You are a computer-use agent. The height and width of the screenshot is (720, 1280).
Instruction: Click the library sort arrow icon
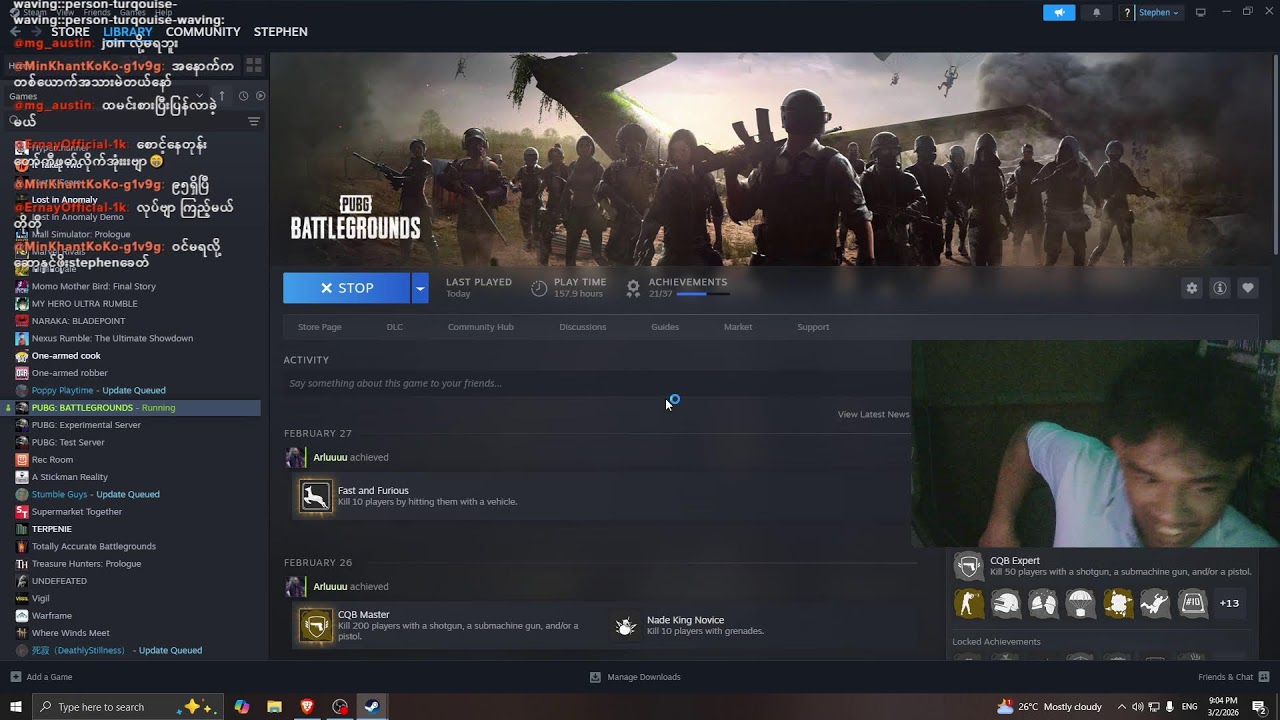click(222, 96)
